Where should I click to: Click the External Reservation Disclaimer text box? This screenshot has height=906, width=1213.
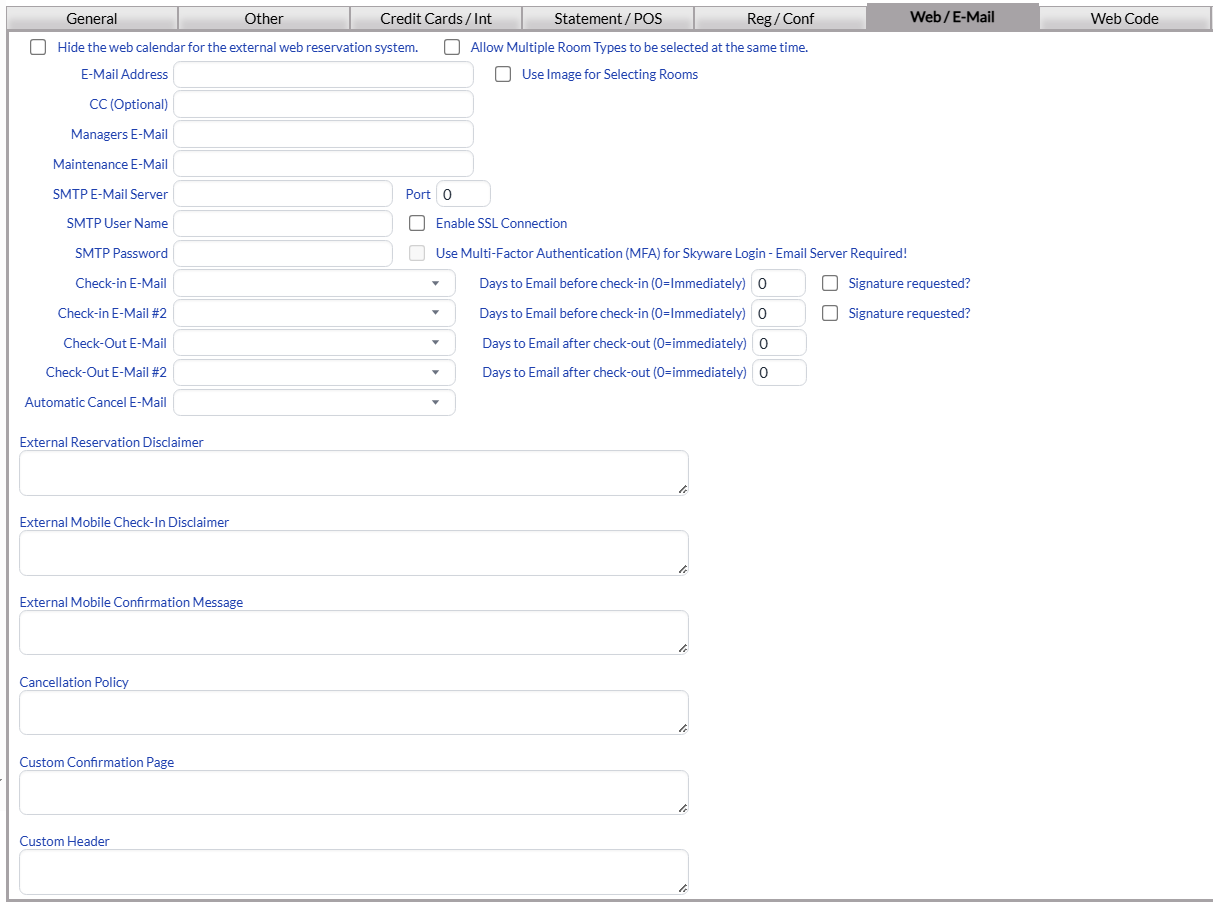point(353,472)
